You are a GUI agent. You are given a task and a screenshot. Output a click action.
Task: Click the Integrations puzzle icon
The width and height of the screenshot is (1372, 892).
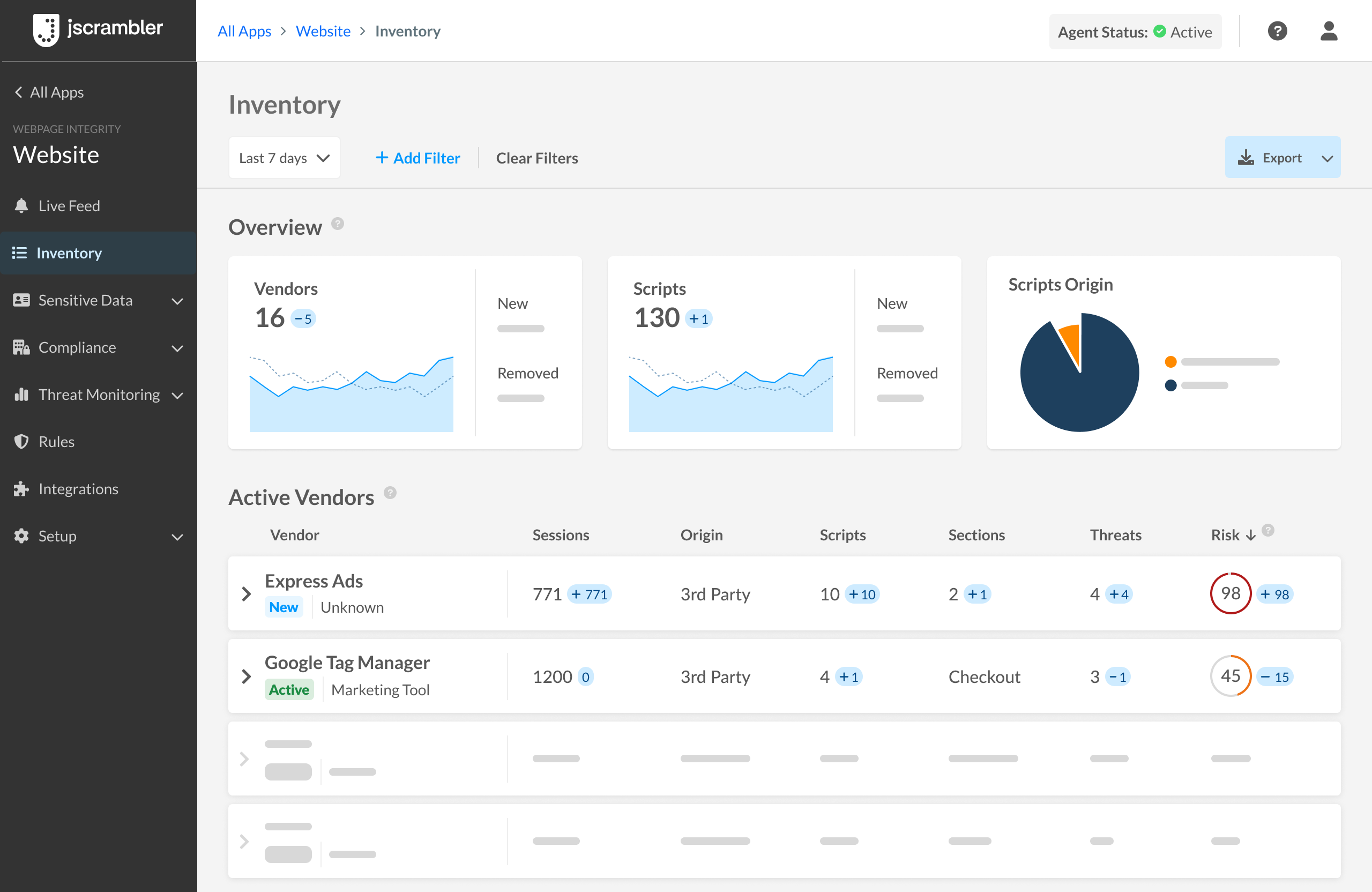tap(21, 489)
